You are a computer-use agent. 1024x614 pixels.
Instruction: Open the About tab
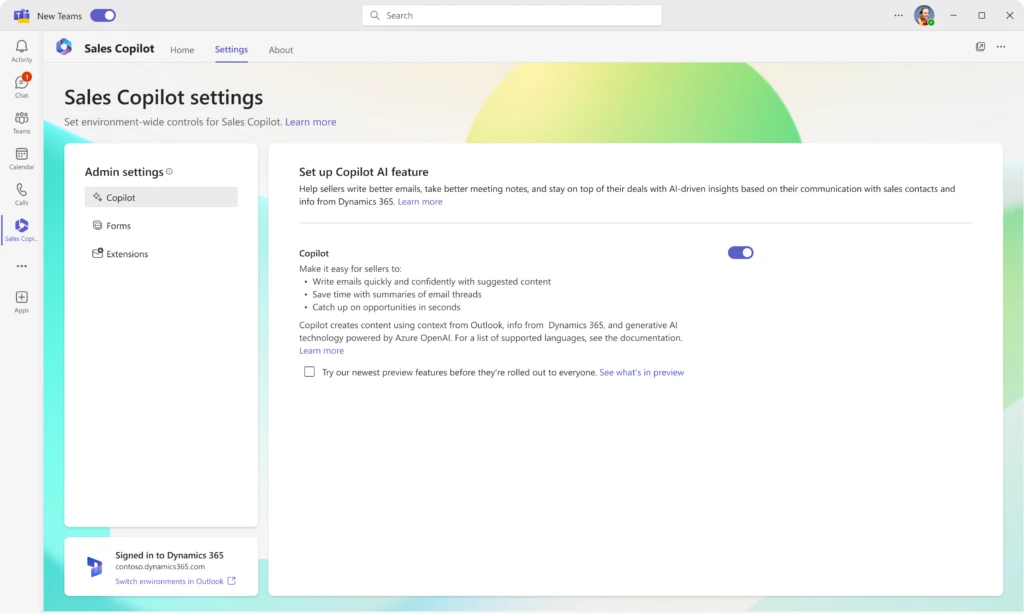click(x=280, y=49)
